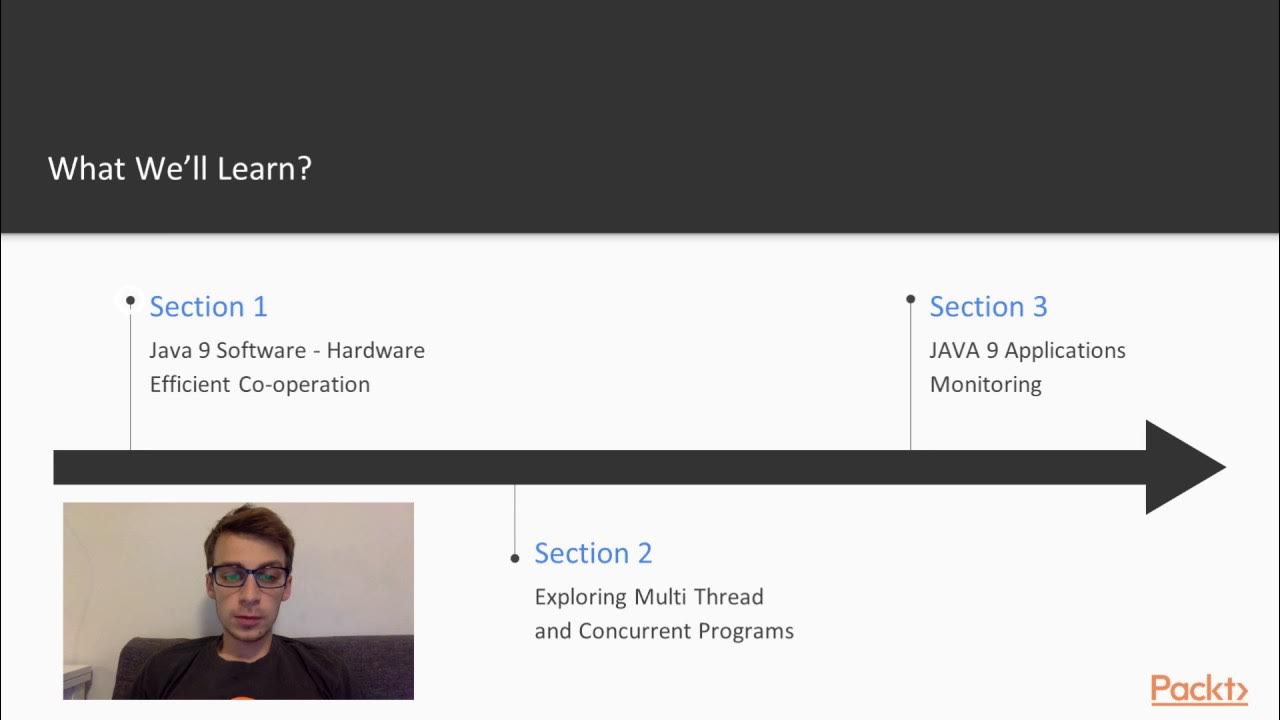
Task: Select the Section 3 heading
Action: tap(988, 307)
